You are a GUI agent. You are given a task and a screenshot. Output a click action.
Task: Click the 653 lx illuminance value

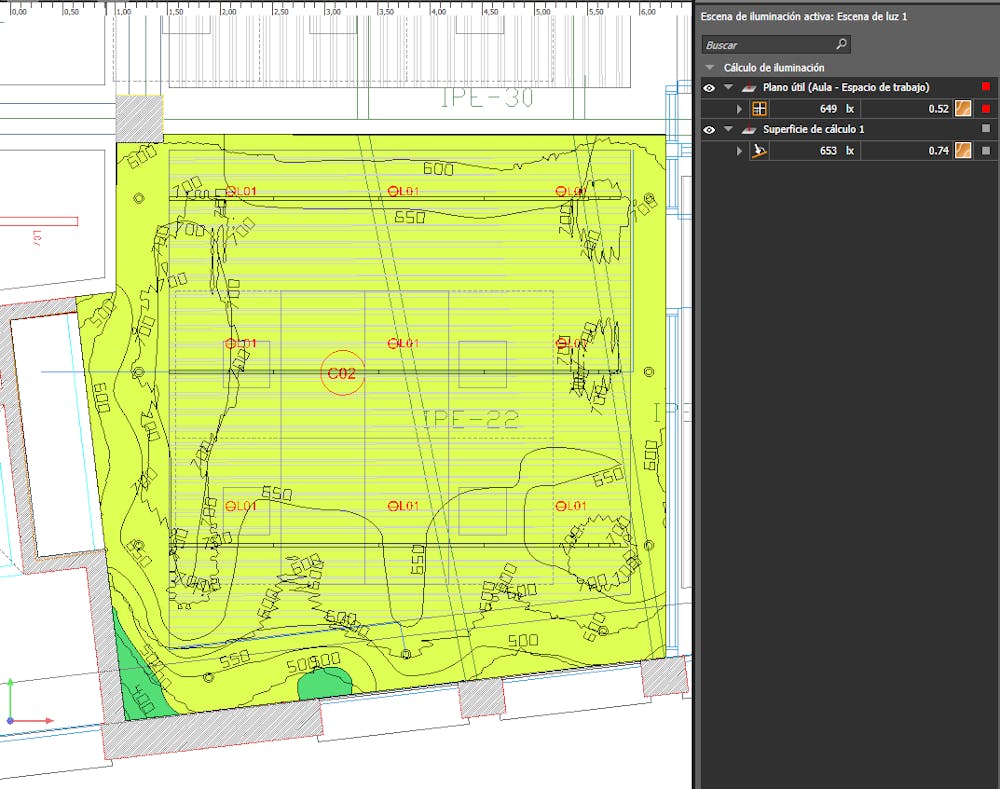pyautogui.click(x=828, y=151)
